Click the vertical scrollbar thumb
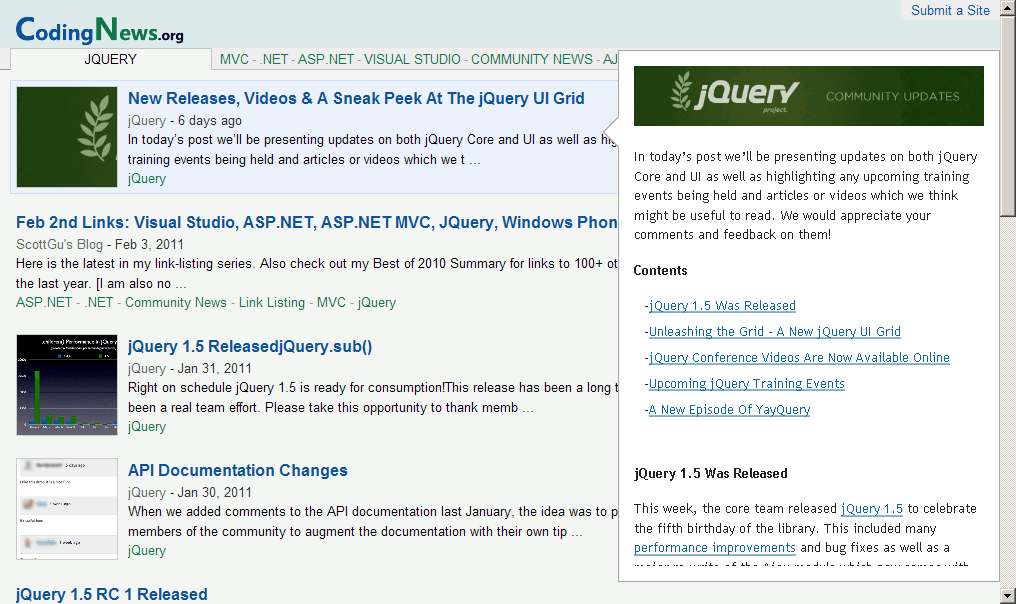 (x=1008, y=117)
